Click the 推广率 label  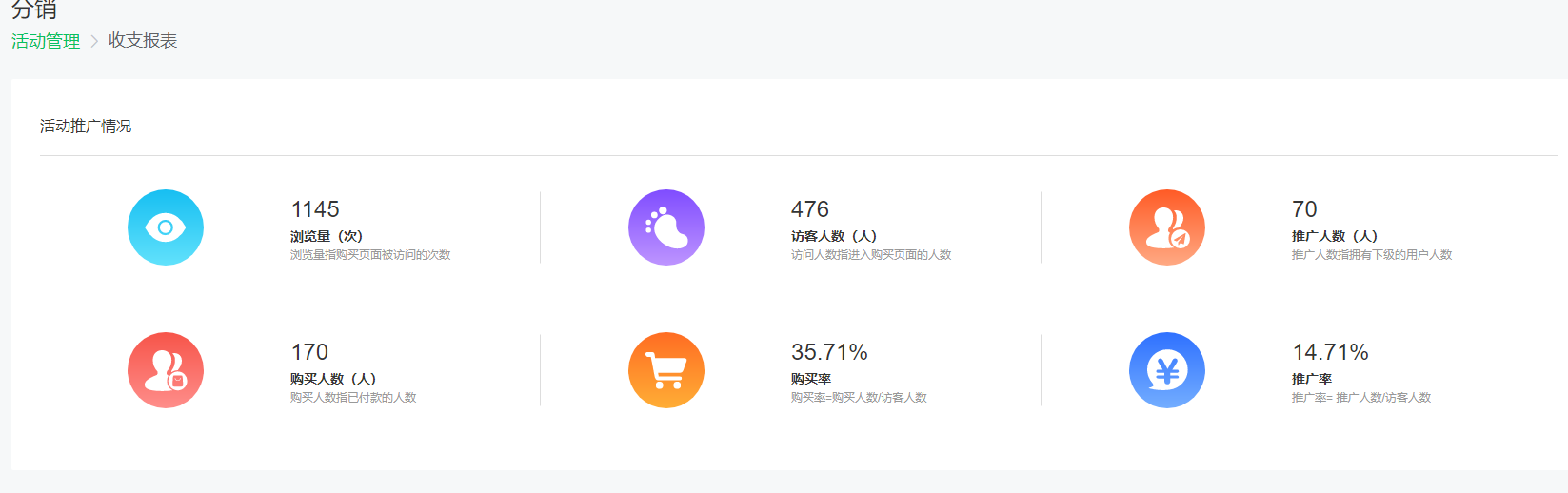1312,379
